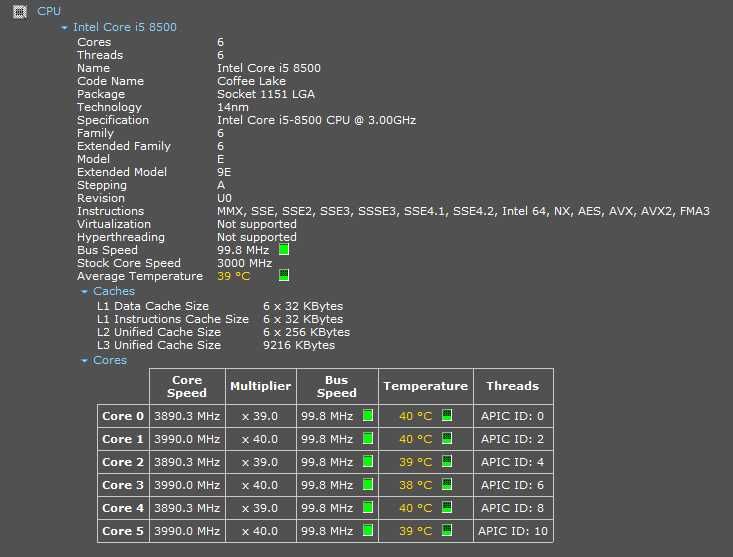
Task: Open the CPU section heading
Action: pyautogui.click(x=49, y=11)
